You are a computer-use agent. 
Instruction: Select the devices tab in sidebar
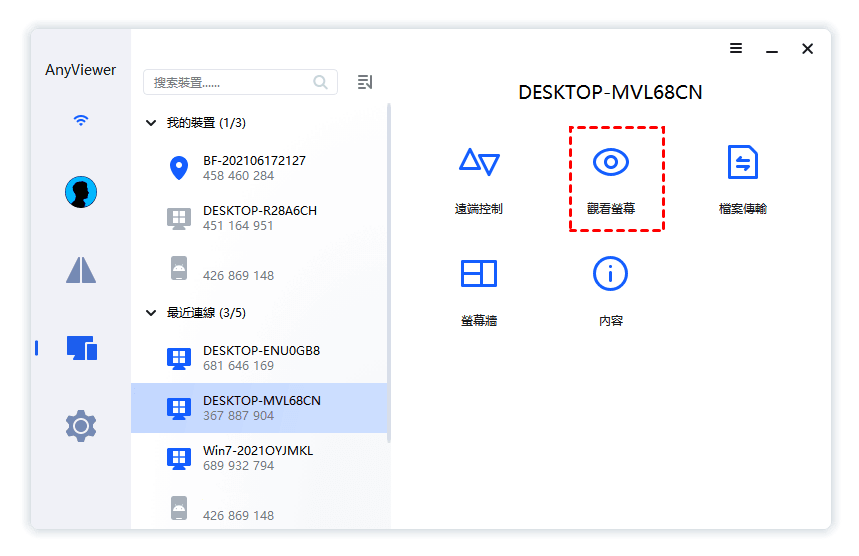[81, 348]
